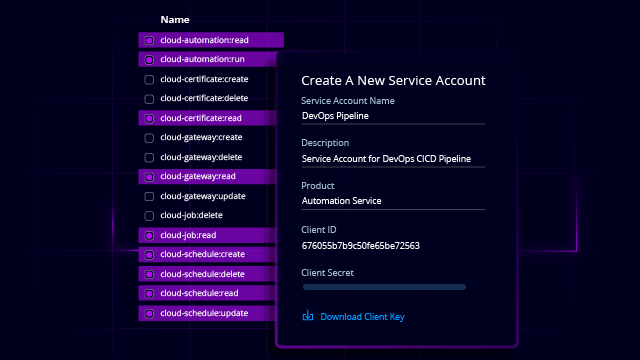Select the cloud-certificate:read row label
640x360 pixels.
[x=201, y=118]
